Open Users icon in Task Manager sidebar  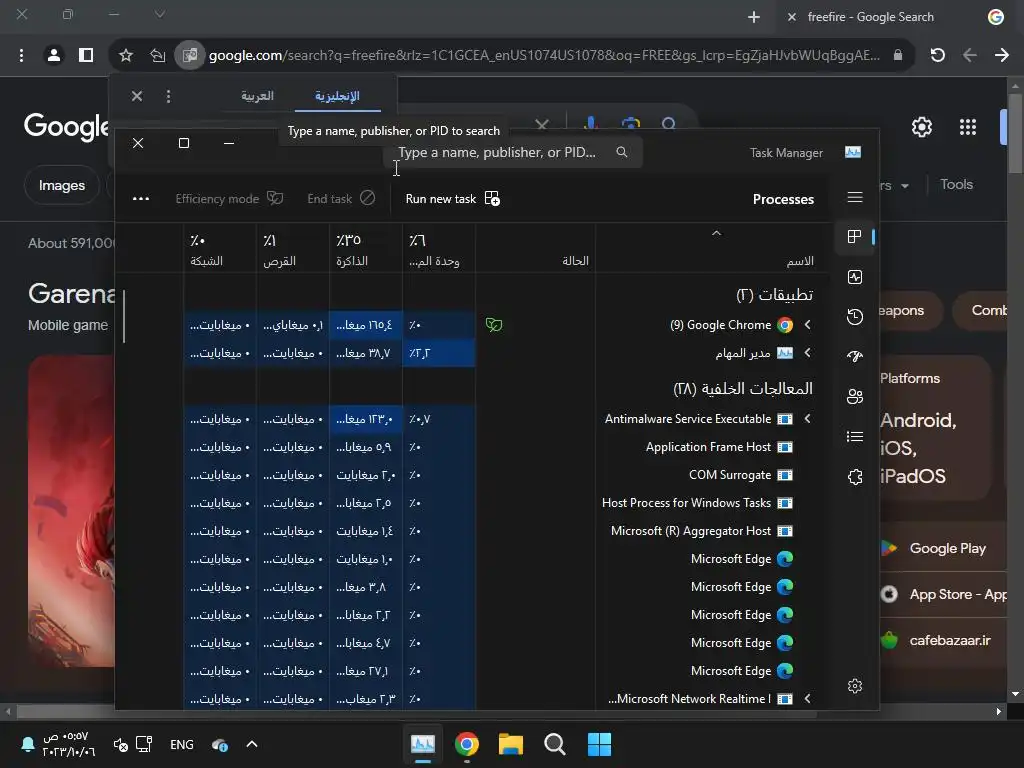[x=854, y=396]
